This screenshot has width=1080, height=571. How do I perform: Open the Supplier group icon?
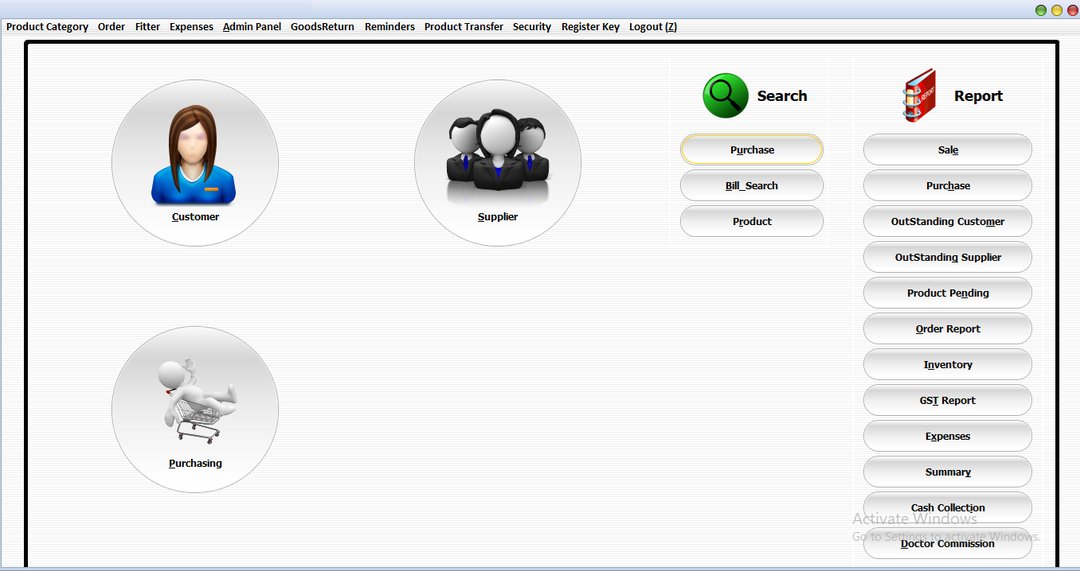tap(497, 162)
